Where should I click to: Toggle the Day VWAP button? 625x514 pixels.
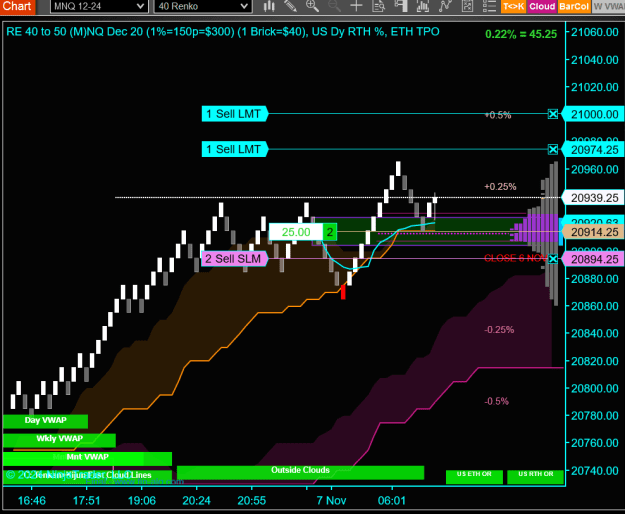(x=45, y=421)
